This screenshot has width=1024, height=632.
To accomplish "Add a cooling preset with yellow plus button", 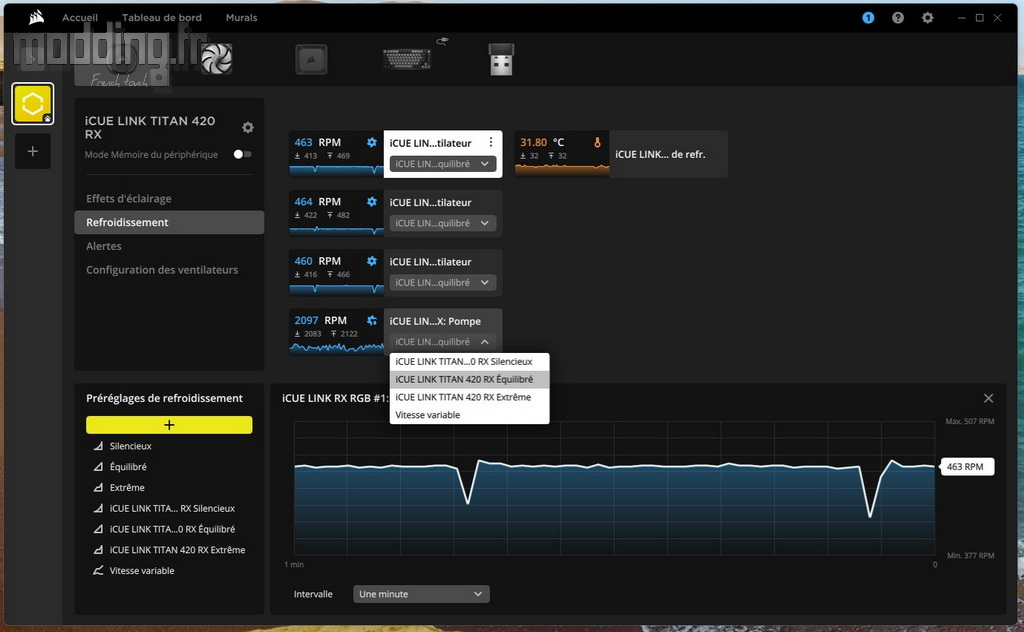I will [x=169, y=425].
